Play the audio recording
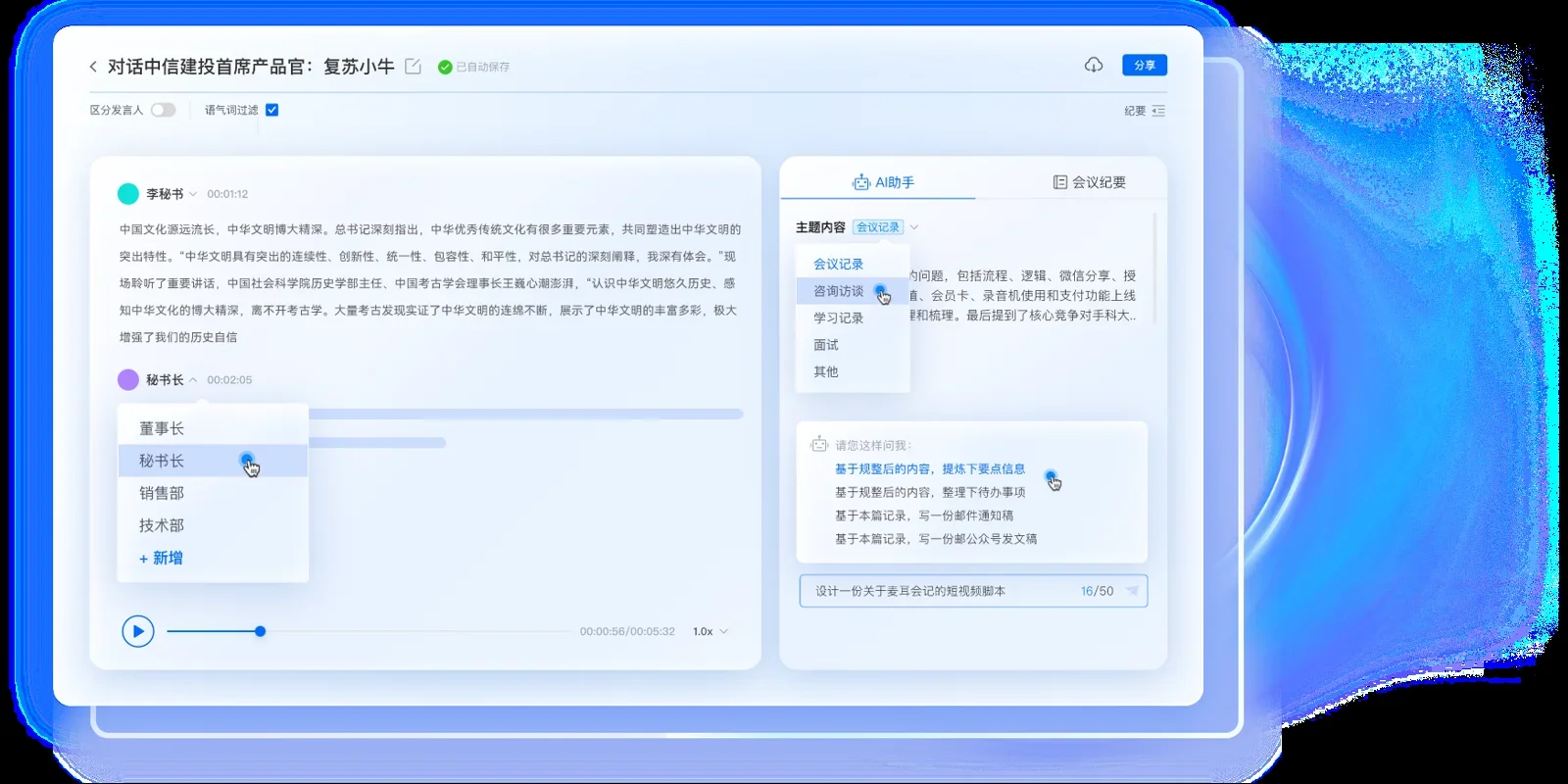The height and width of the screenshot is (784, 1568). pyautogui.click(x=138, y=631)
